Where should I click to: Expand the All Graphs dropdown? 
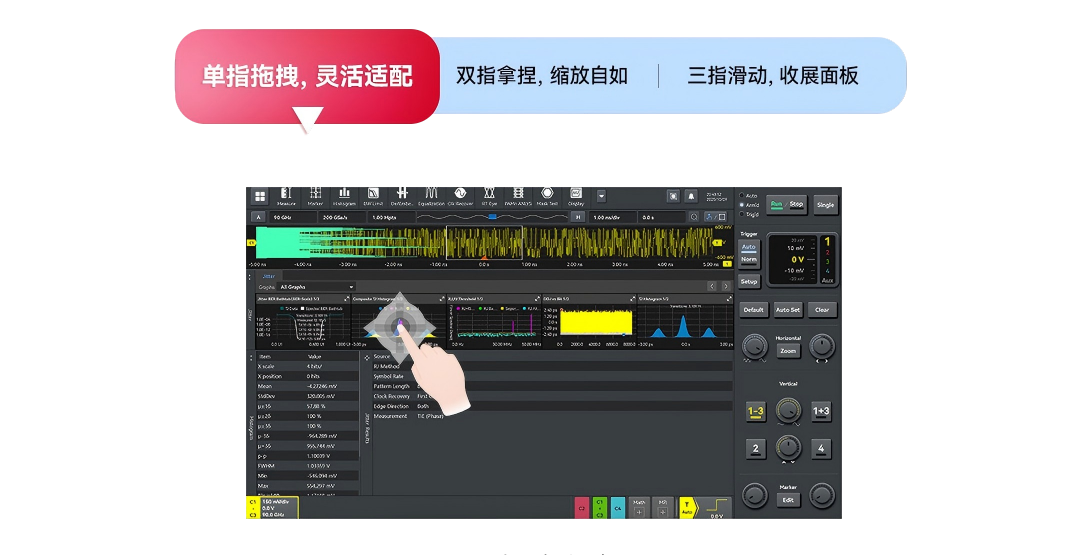[316, 287]
